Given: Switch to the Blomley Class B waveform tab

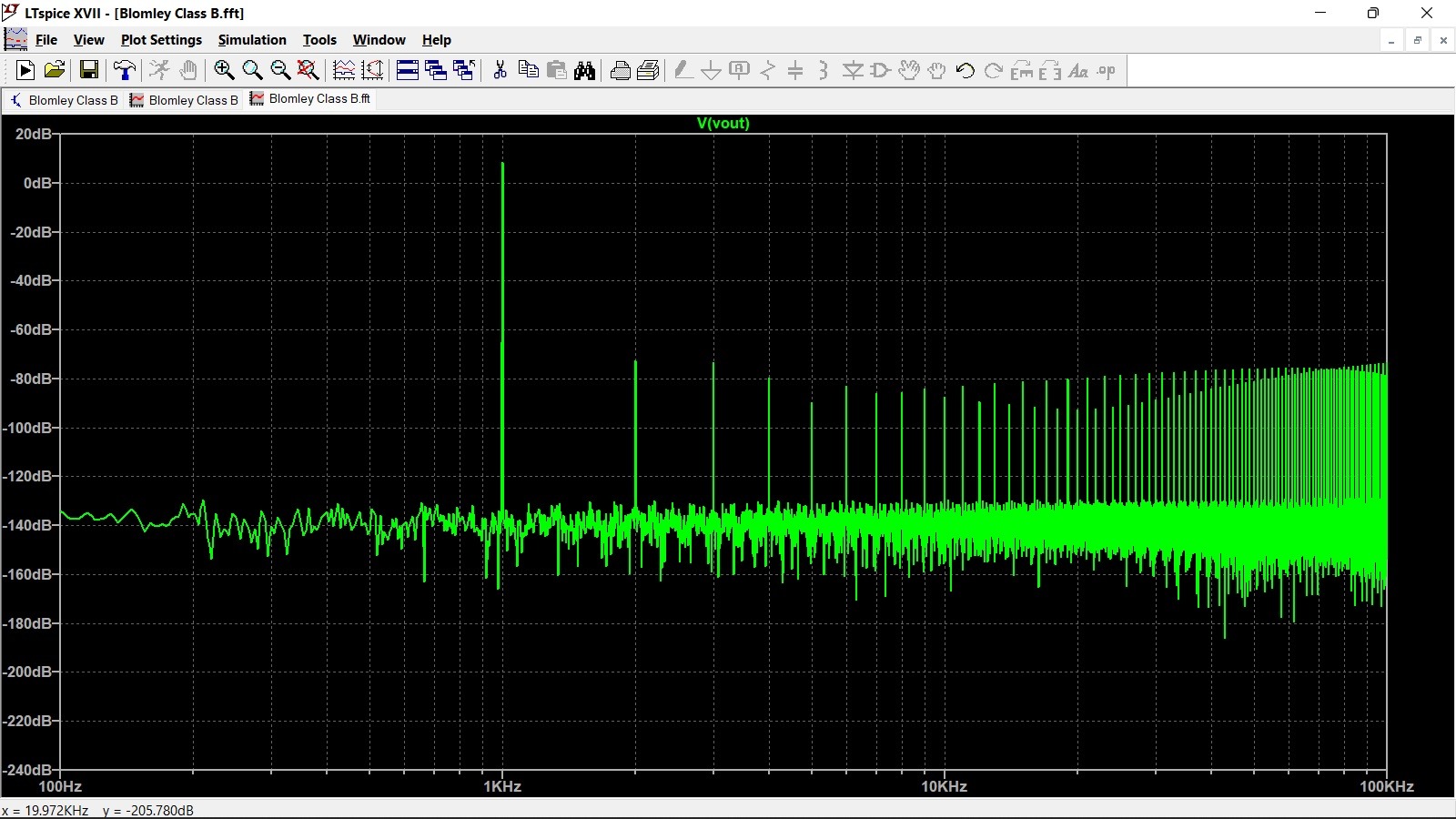Looking at the screenshot, I should (x=184, y=100).
